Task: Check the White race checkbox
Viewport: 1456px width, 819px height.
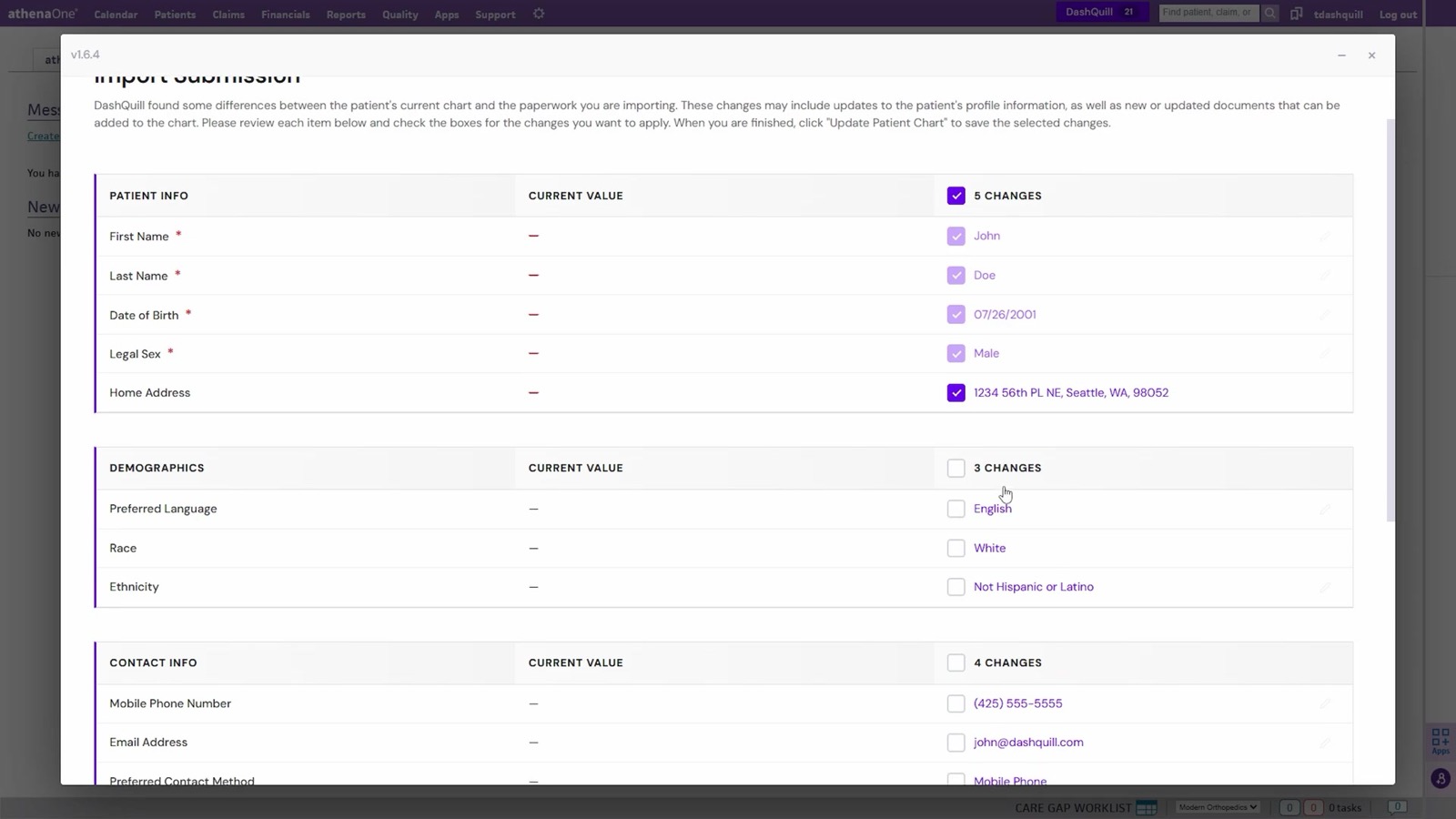Action: [955, 548]
